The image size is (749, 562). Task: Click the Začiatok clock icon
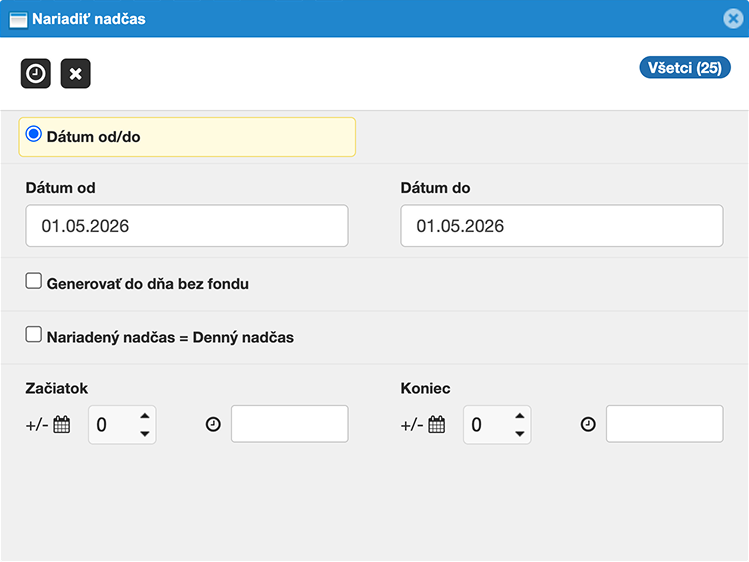pyautogui.click(x=213, y=424)
